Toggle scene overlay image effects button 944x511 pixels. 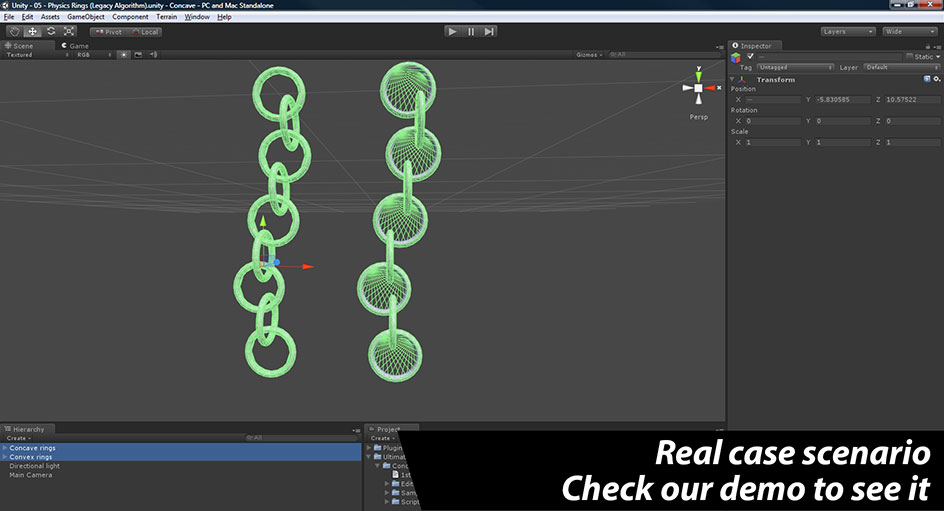tap(138, 55)
